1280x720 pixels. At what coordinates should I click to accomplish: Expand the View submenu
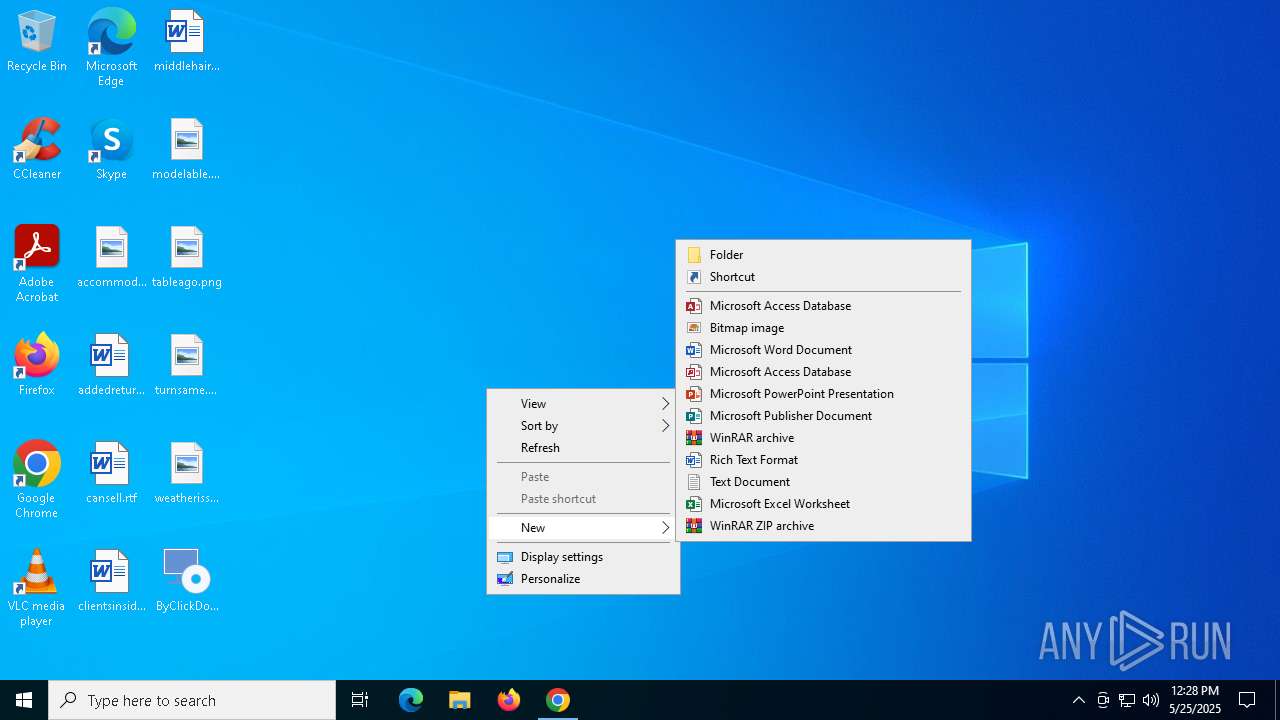583,404
